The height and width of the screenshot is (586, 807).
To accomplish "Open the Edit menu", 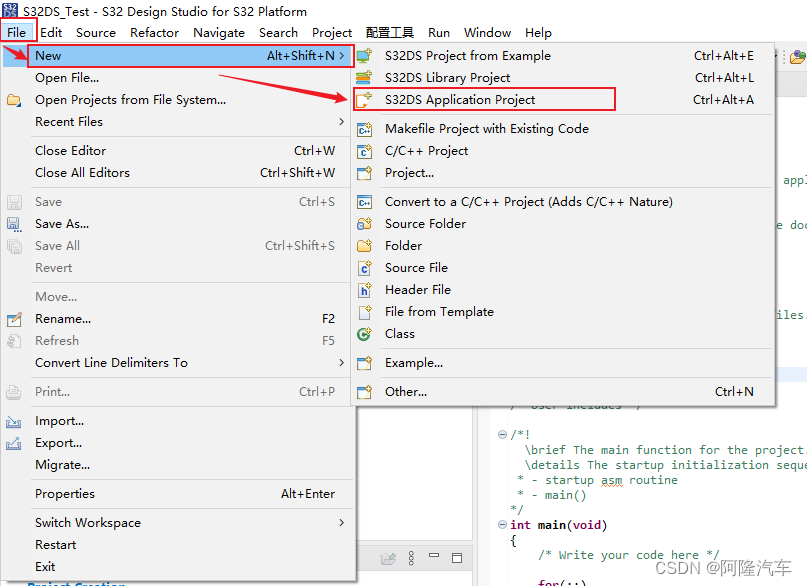I will coord(51,32).
